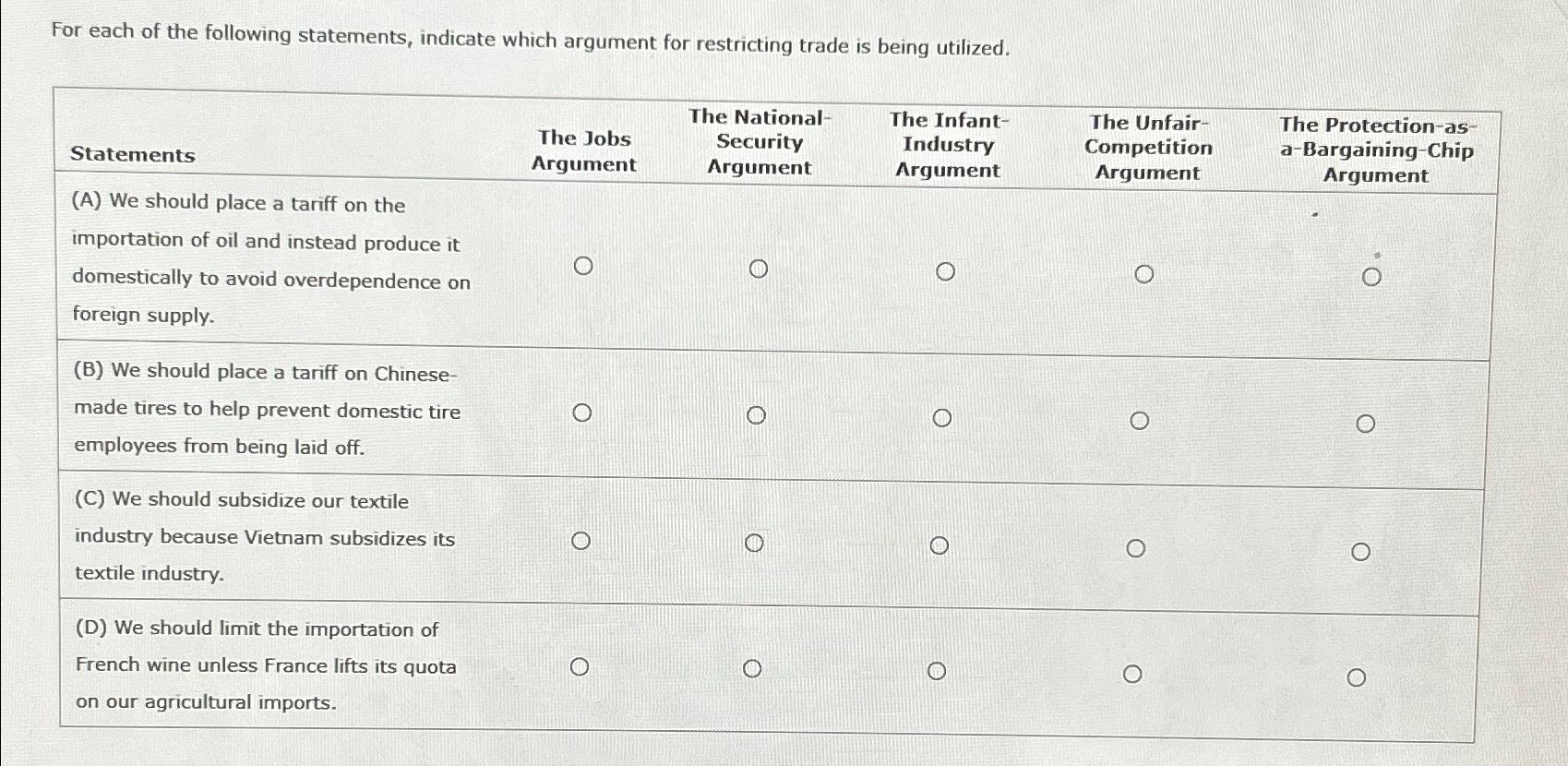Select Unfair-Competition Argument for statement D

pos(1133,673)
